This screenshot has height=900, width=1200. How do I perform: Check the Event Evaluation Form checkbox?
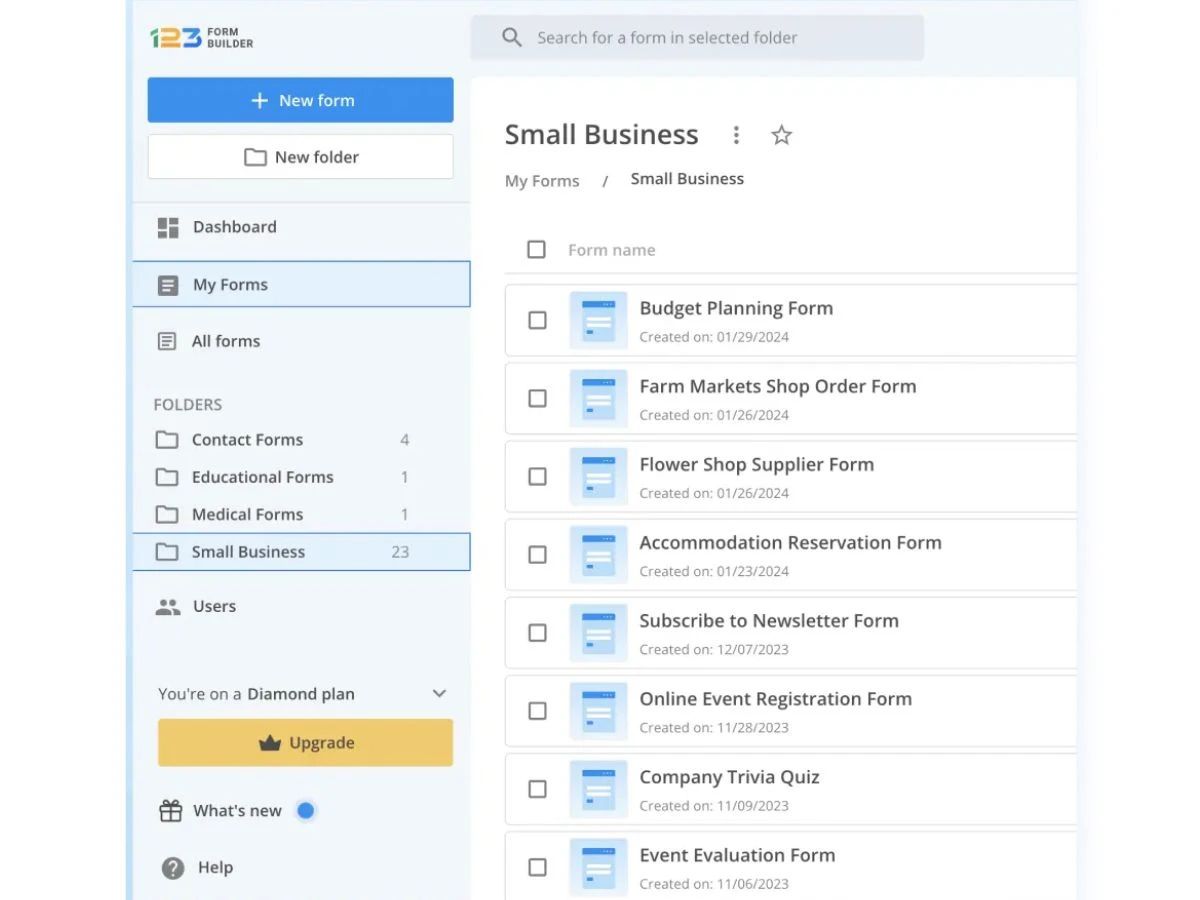[537, 867]
